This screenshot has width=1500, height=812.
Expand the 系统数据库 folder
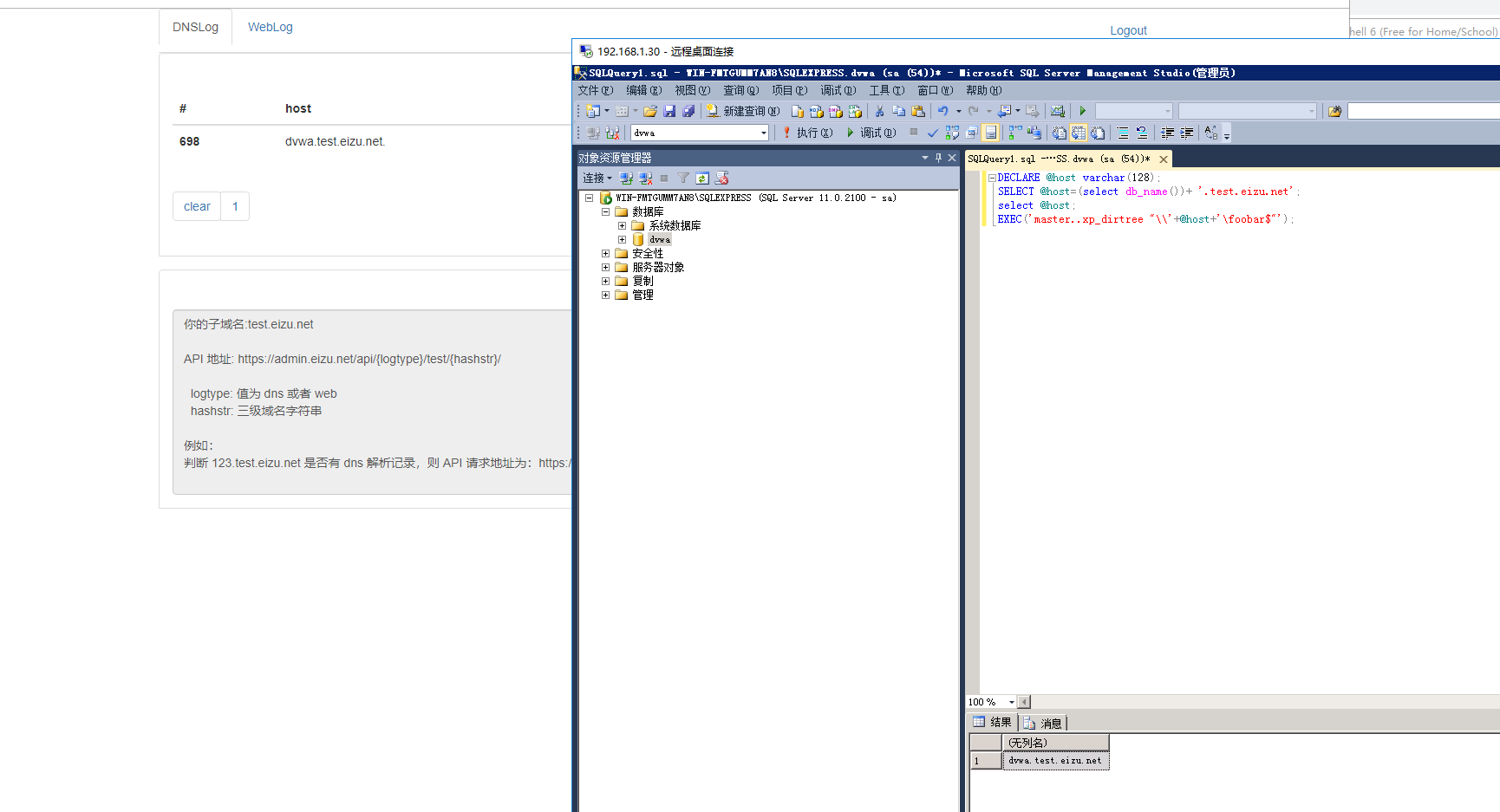click(622, 225)
